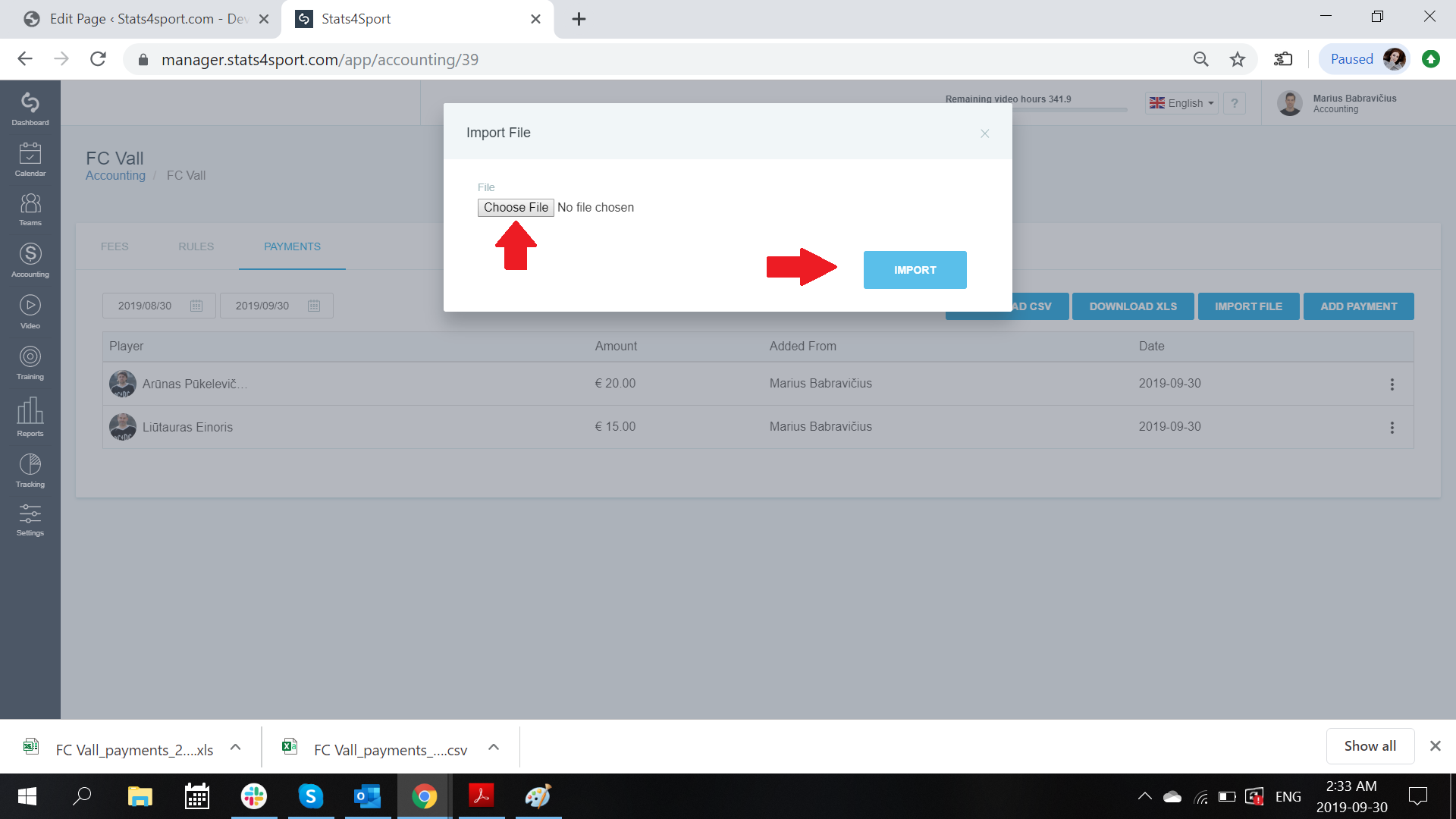The width and height of the screenshot is (1456, 819).
Task: Open Skype from the taskbar
Action: 311,796
